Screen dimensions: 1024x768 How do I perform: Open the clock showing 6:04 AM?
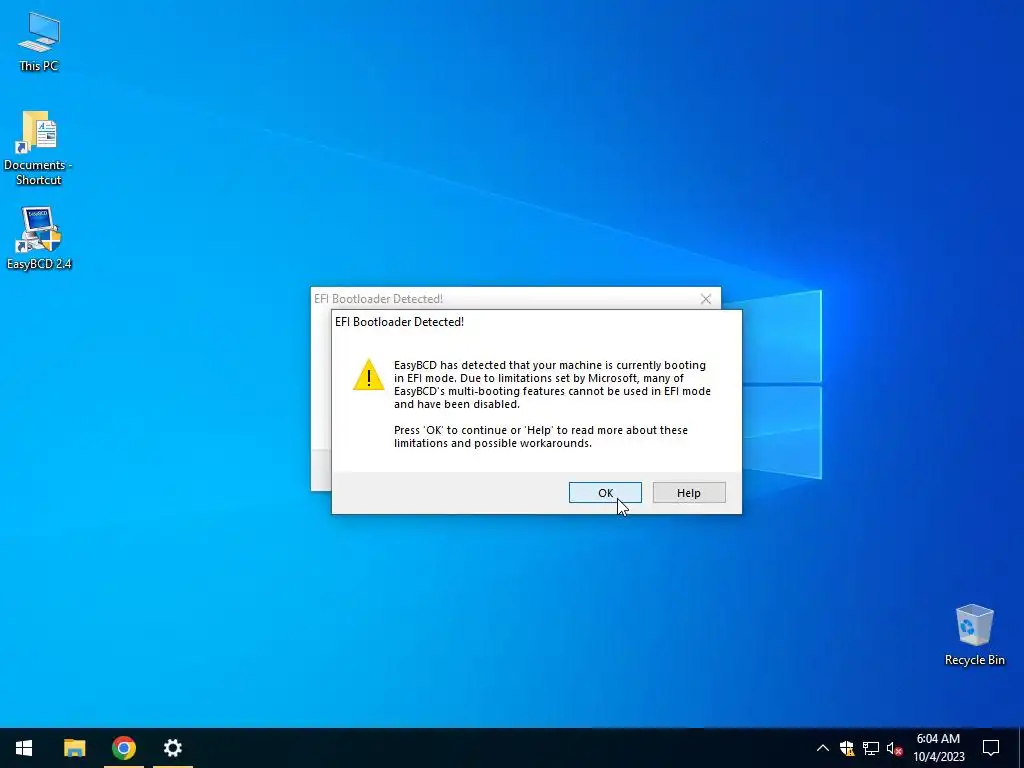point(938,748)
